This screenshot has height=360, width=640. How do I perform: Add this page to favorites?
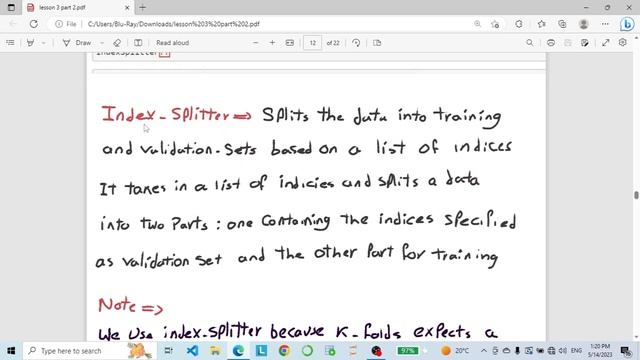coord(495,24)
